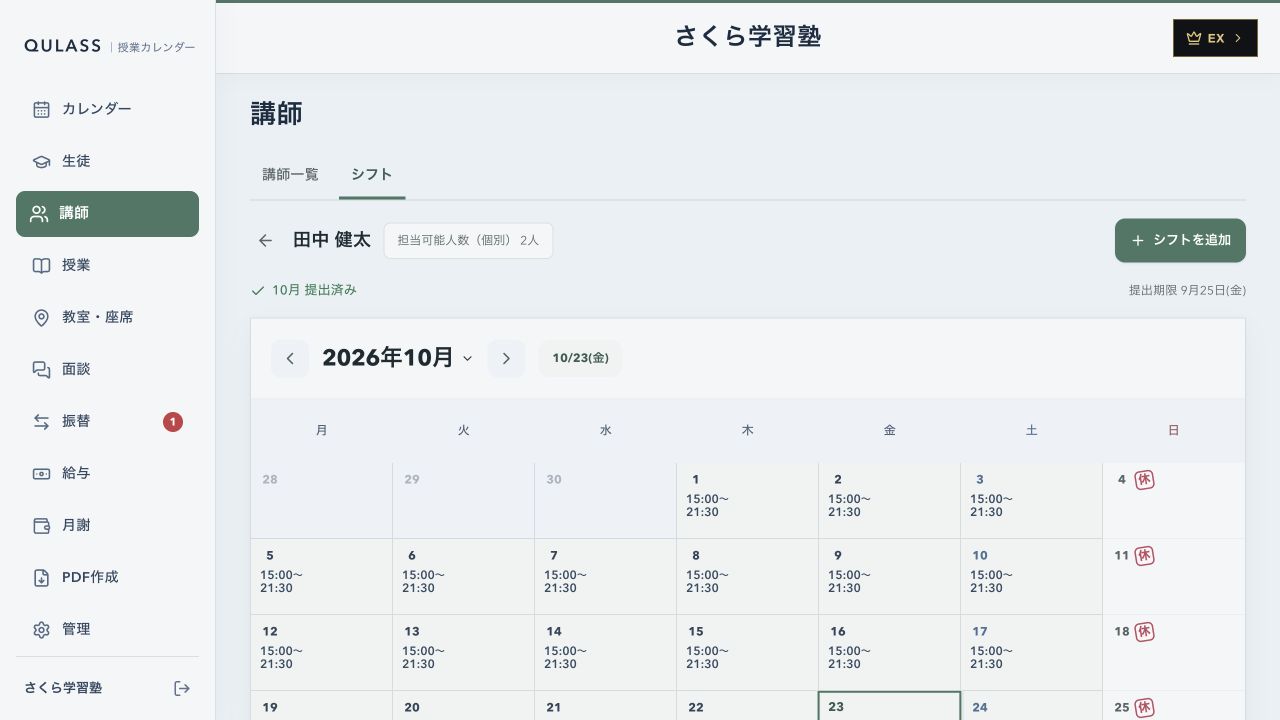This screenshot has height=720, width=1280.
Task: Click the 休 stamp on October 18
Action: (1145, 632)
